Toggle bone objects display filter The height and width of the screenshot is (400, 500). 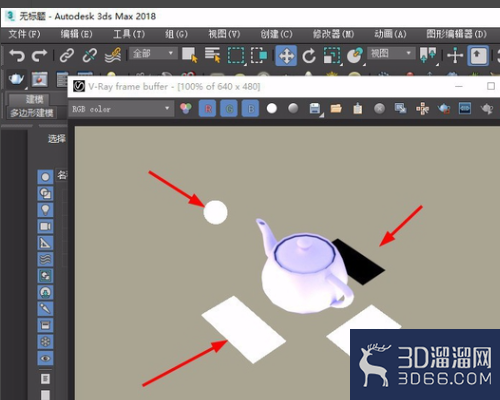[x=45, y=309]
